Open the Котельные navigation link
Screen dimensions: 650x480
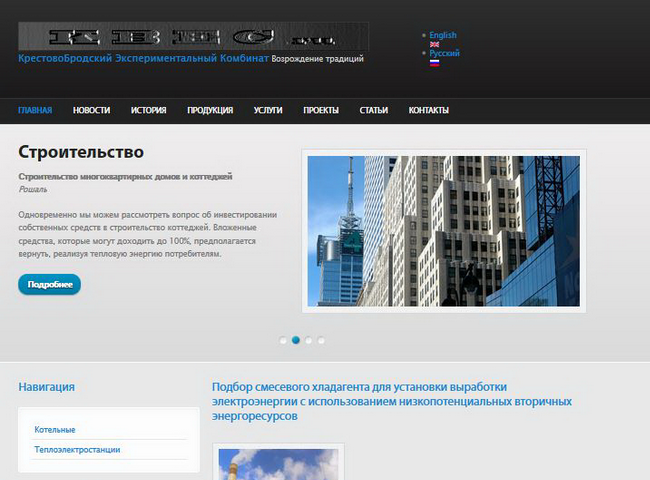[x=55, y=430]
